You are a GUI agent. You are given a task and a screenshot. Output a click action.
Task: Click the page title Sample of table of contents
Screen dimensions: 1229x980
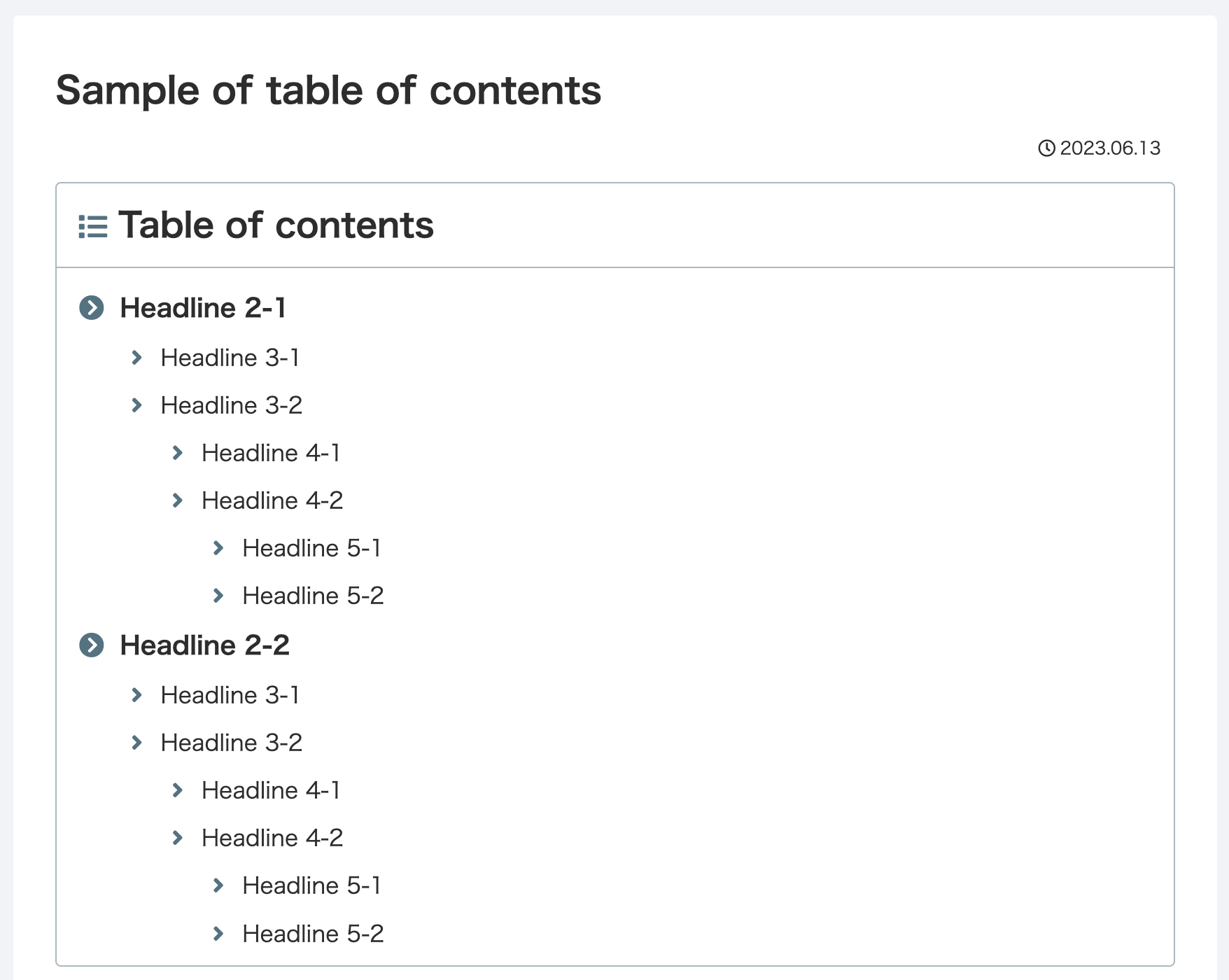[x=328, y=90]
